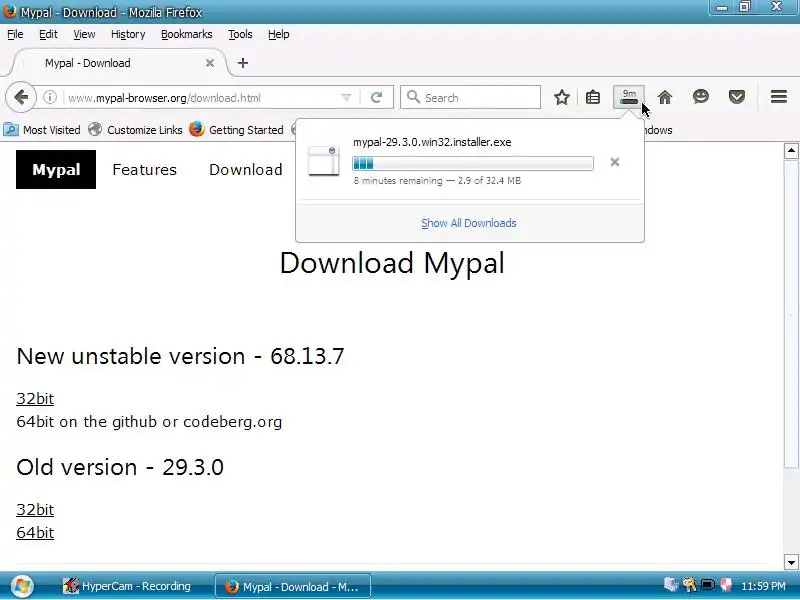Bookmark this page with the star icon
Viewport: 800px width, 600px height.
562,97
